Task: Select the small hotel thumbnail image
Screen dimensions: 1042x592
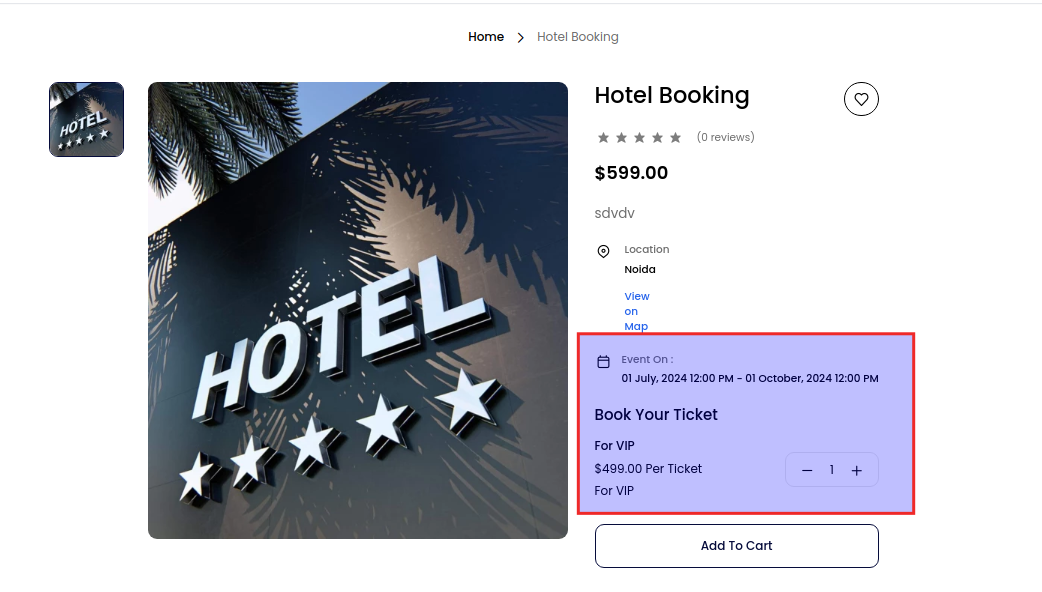Action: (86, 119)
